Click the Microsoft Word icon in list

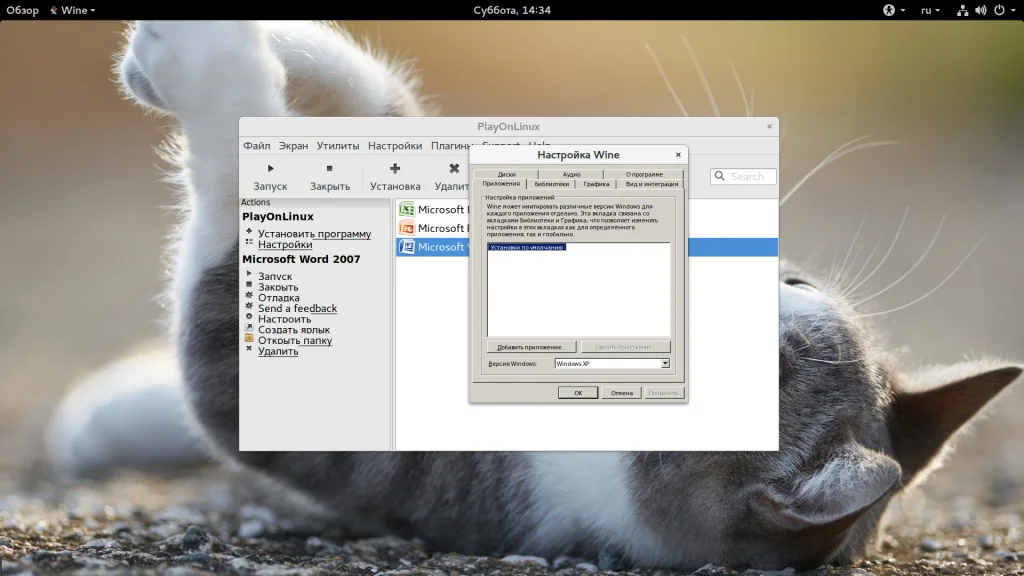407,247
